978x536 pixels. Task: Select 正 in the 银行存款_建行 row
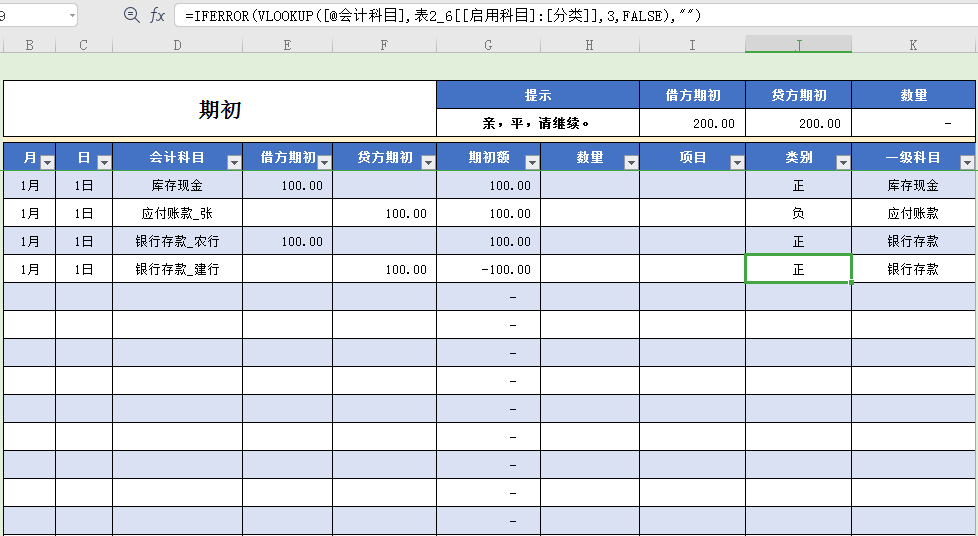tap(798, 269)
